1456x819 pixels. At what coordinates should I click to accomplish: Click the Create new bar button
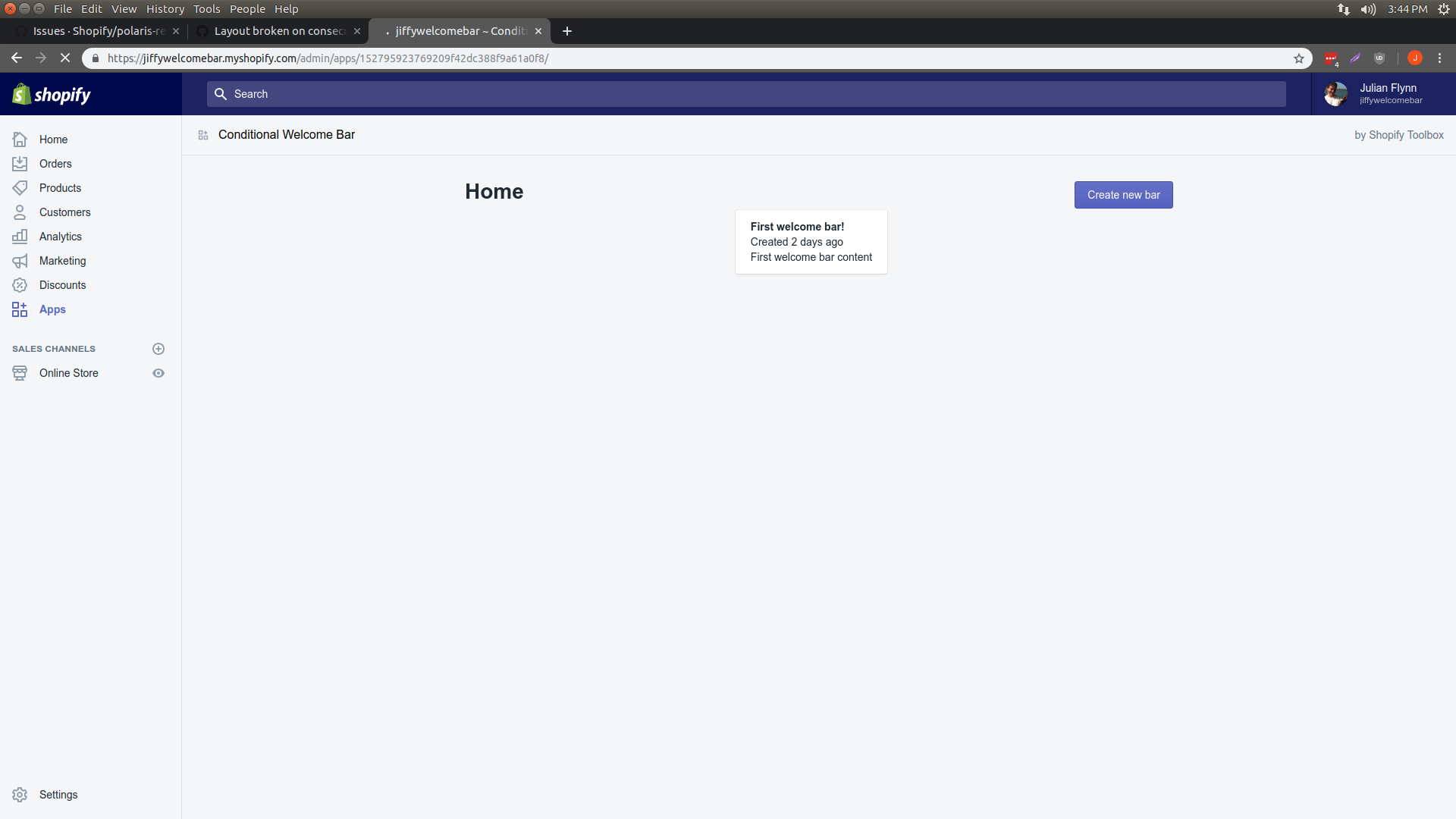pyautogui.click(x=1123, y=194)
